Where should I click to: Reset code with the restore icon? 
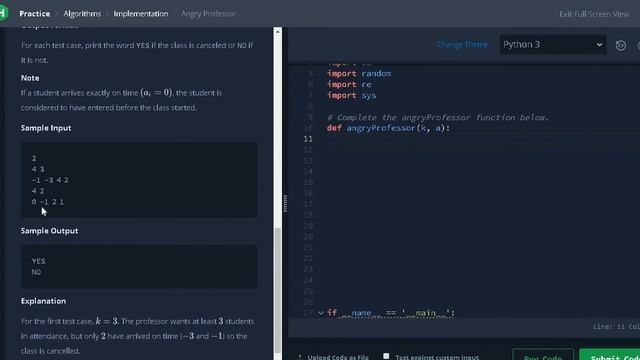click(x=620, y=45)
